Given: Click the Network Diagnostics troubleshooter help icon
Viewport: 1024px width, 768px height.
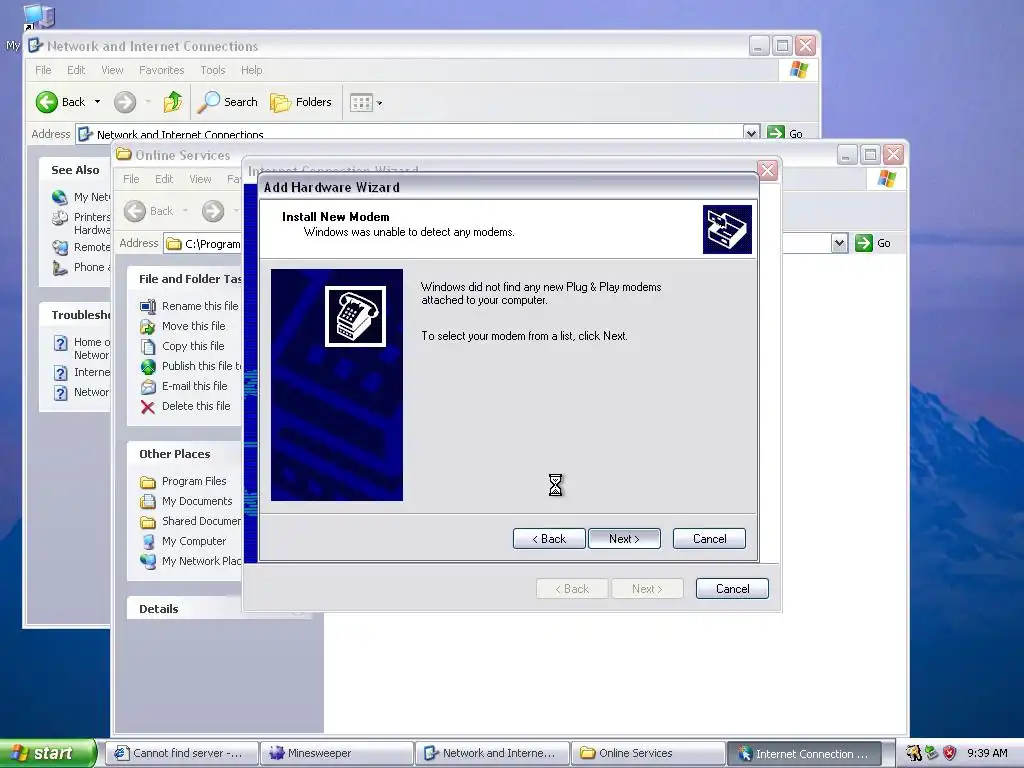Looking at the screenshot, I should click(x=60, y=393).
